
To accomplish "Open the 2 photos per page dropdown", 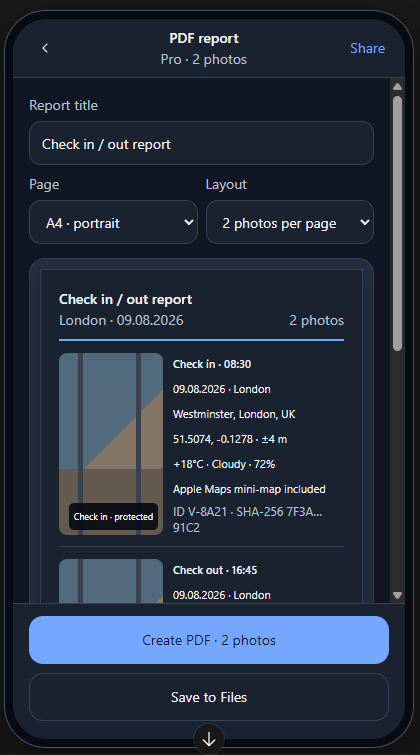I will click(x=290, y=222).
